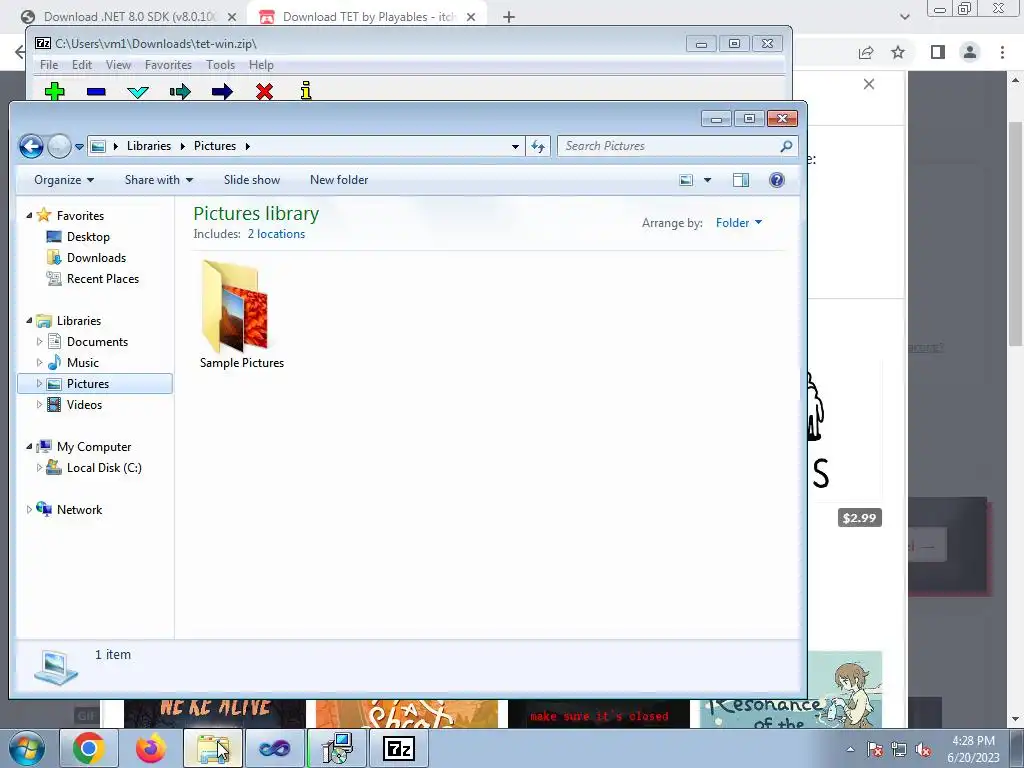Open the 2 locations link
1024x768 pixels.
(276, 234)
